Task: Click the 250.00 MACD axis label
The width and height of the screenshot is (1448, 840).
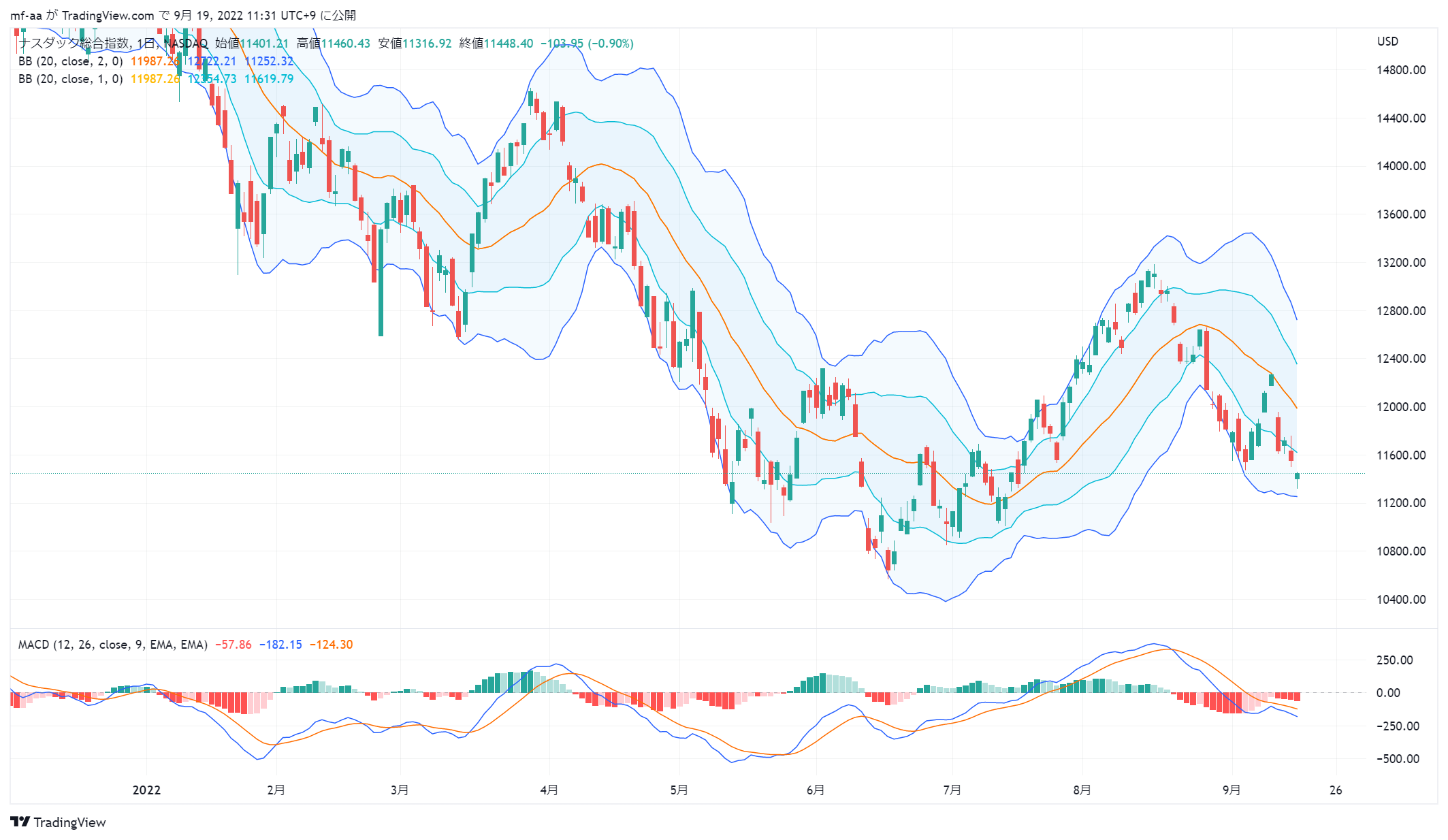Action: click(x=1394, y=660)
